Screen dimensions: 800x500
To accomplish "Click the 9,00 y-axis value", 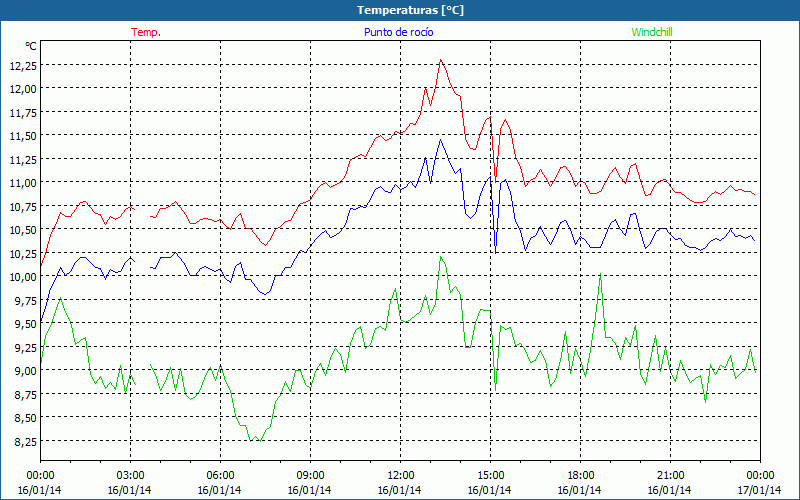I will (26, 370).
